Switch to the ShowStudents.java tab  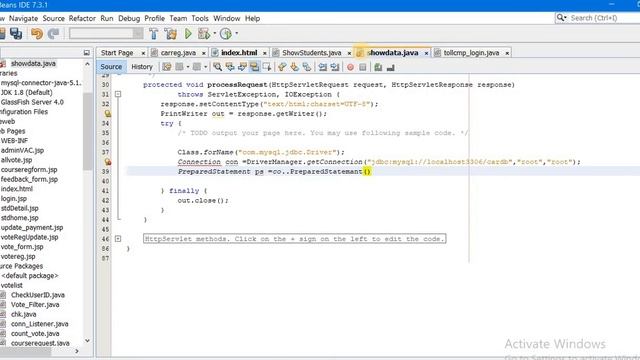click(311, 53)
